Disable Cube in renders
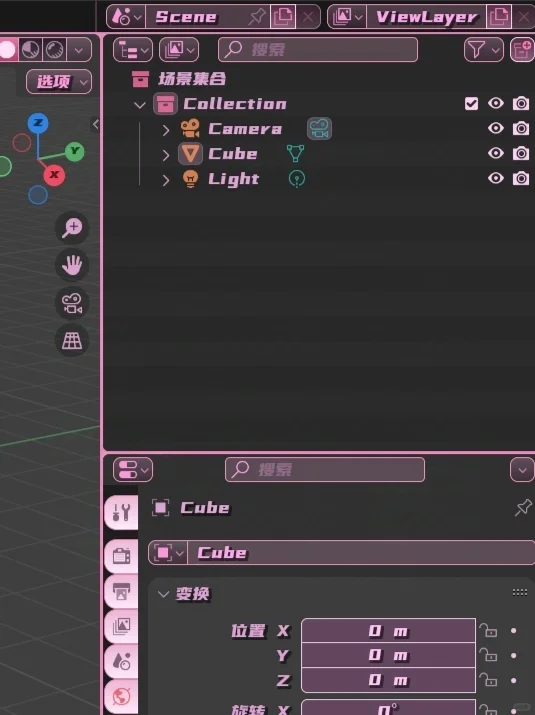This screenshot has width=535, height=715. [521, 153]
